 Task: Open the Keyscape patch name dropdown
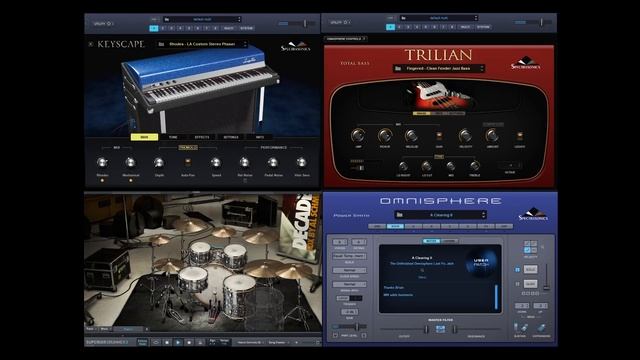pyautogui.click(x=202, y=44)
